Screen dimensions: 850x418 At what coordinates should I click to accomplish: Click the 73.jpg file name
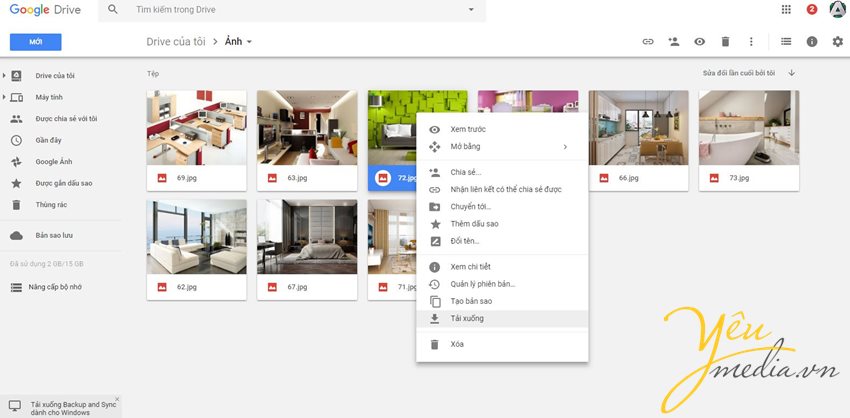pyautogui.click(x=739, y=178)
